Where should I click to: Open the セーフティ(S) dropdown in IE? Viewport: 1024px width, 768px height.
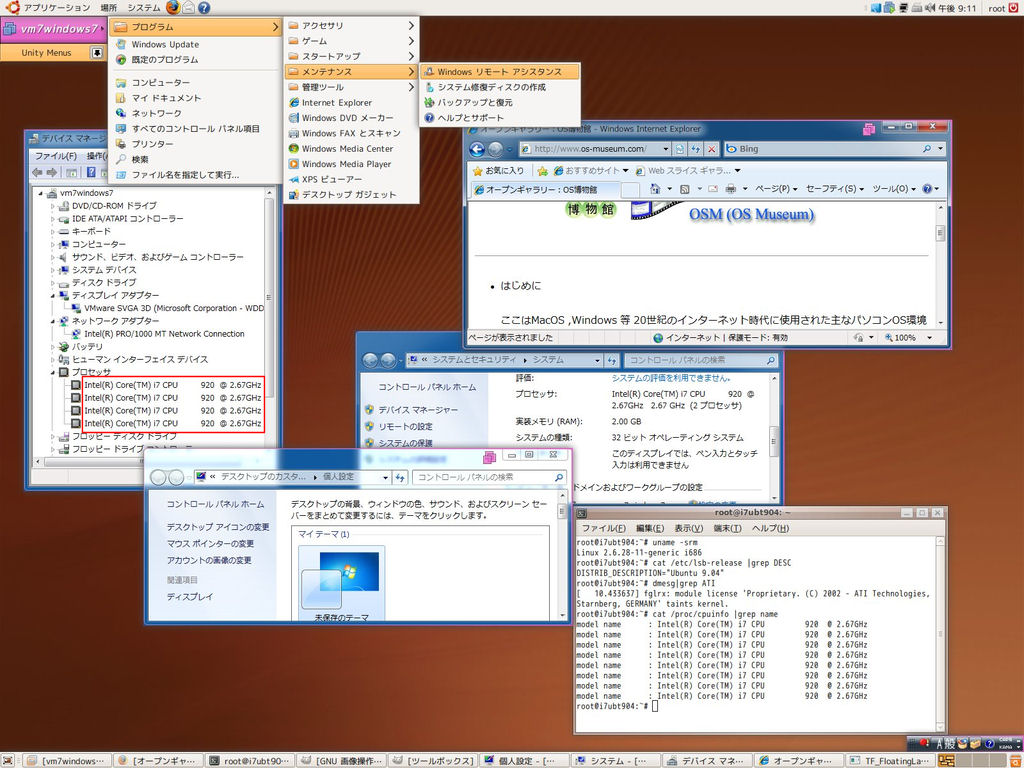pos(835,189)
